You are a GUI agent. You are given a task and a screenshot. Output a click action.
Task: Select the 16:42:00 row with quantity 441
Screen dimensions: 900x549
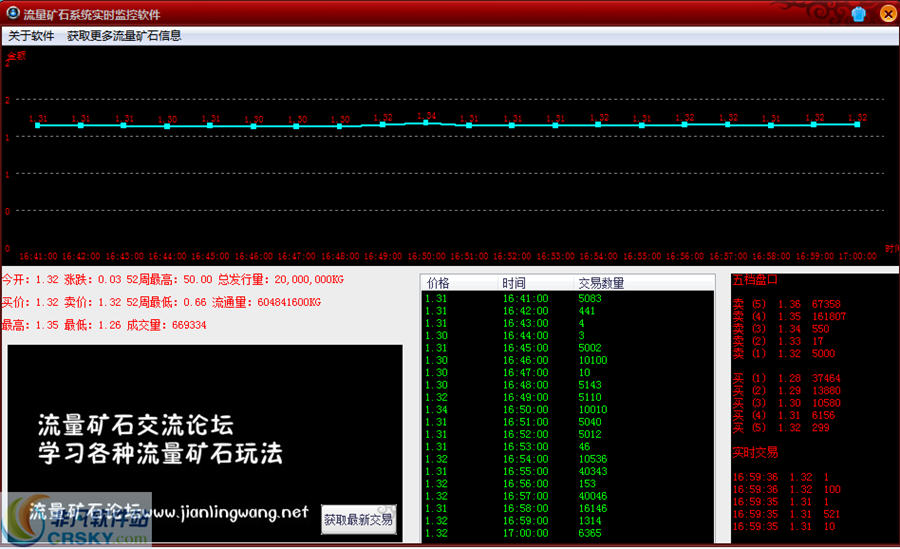coord(568,311)
